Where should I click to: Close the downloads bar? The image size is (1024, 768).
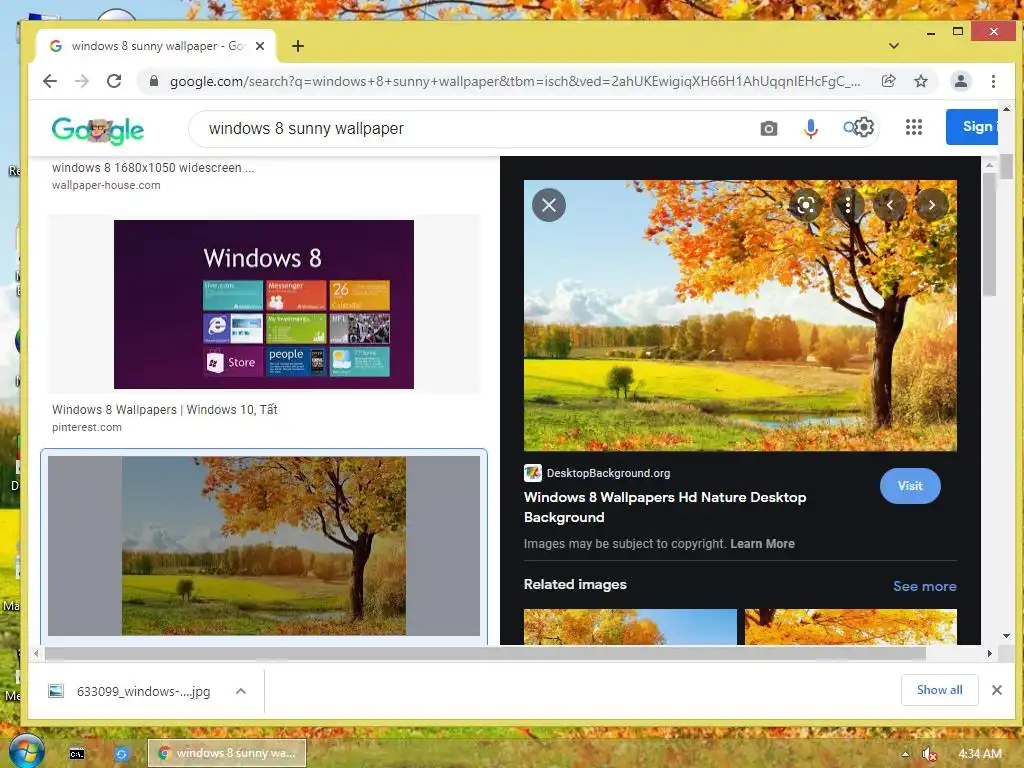[x=997, y=690]
